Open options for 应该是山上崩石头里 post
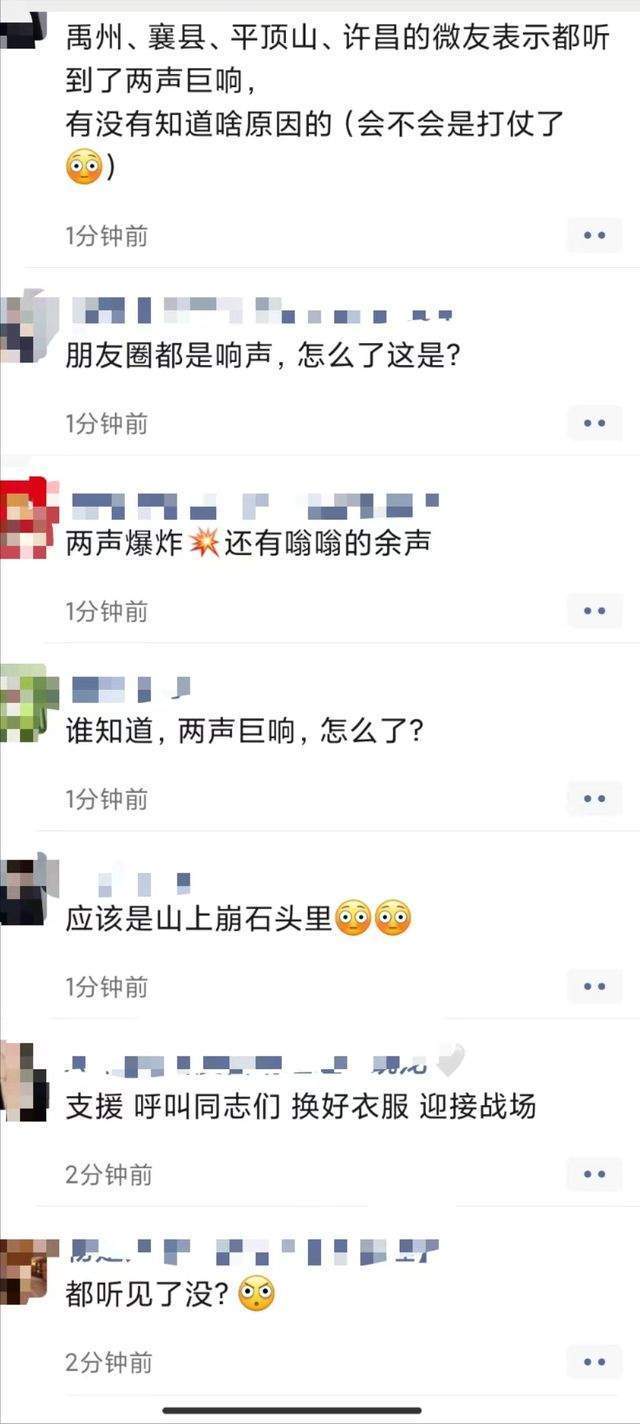This screenshot has height=1424, width=640. (594, 987)
